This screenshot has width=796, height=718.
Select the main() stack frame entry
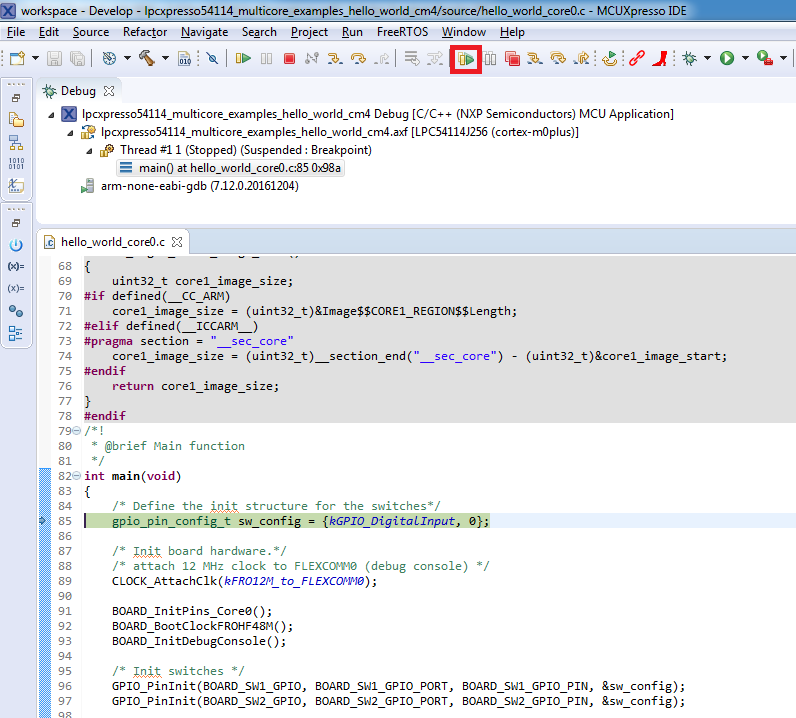240,168
